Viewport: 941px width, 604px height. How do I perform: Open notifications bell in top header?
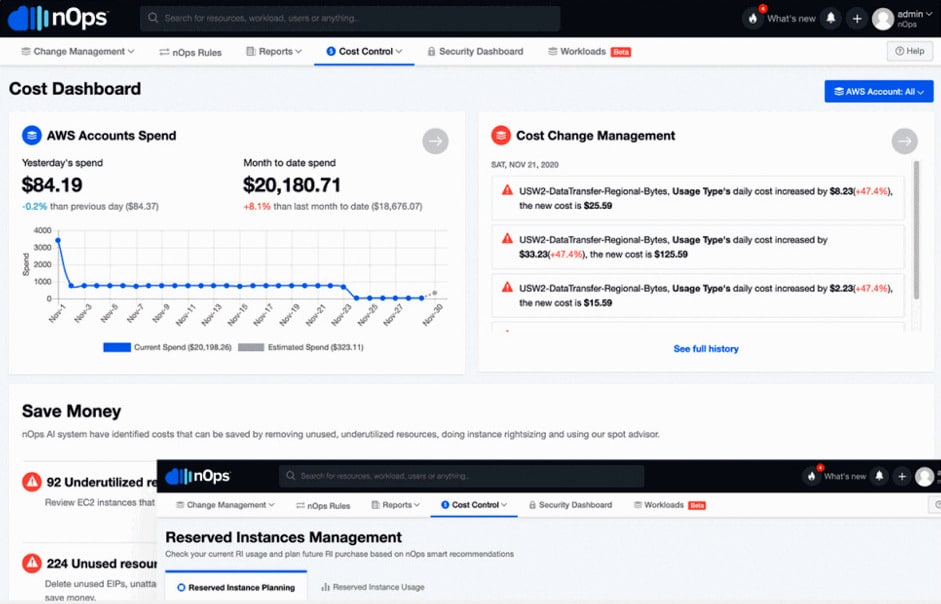831,19
